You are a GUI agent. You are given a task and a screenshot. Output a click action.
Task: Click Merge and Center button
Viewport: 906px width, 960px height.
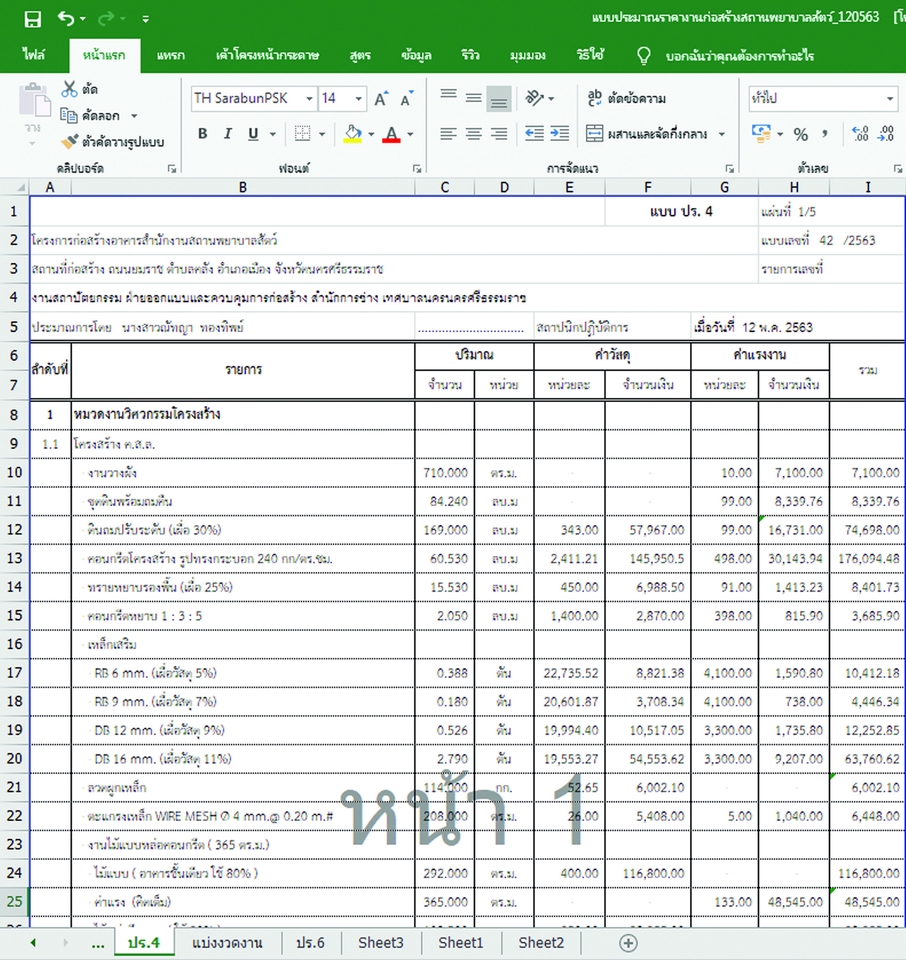tap(646, 133)
